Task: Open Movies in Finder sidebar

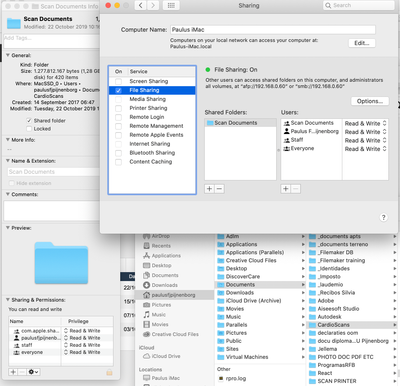Action: [156, 324]
